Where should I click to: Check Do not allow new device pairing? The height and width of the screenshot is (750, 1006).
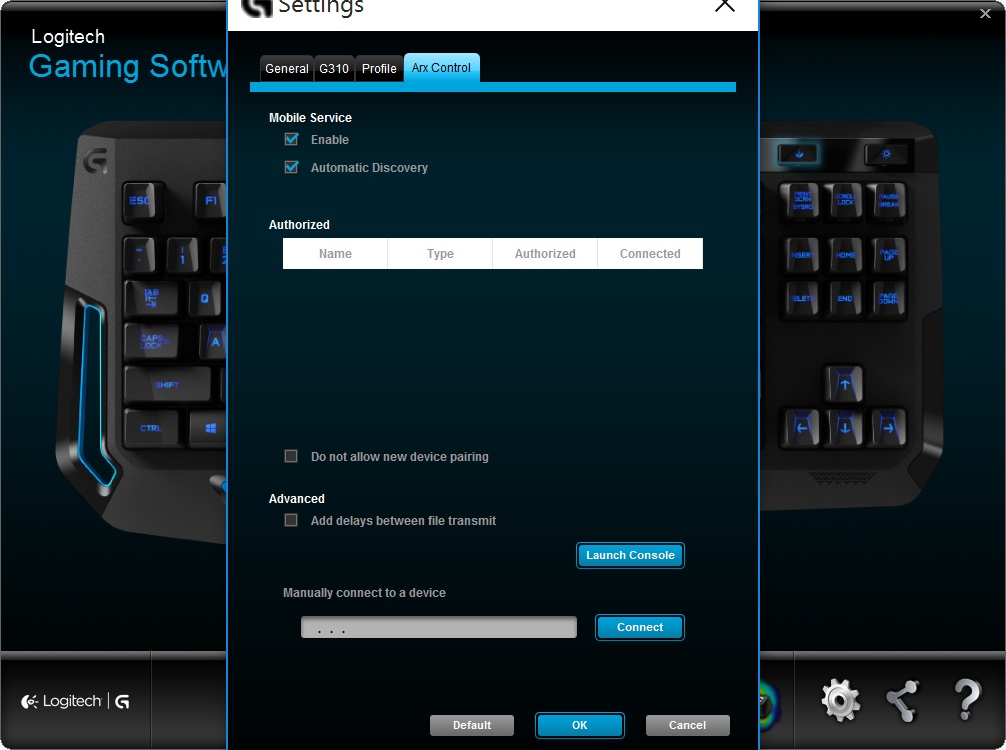click(x=291, y=456)
